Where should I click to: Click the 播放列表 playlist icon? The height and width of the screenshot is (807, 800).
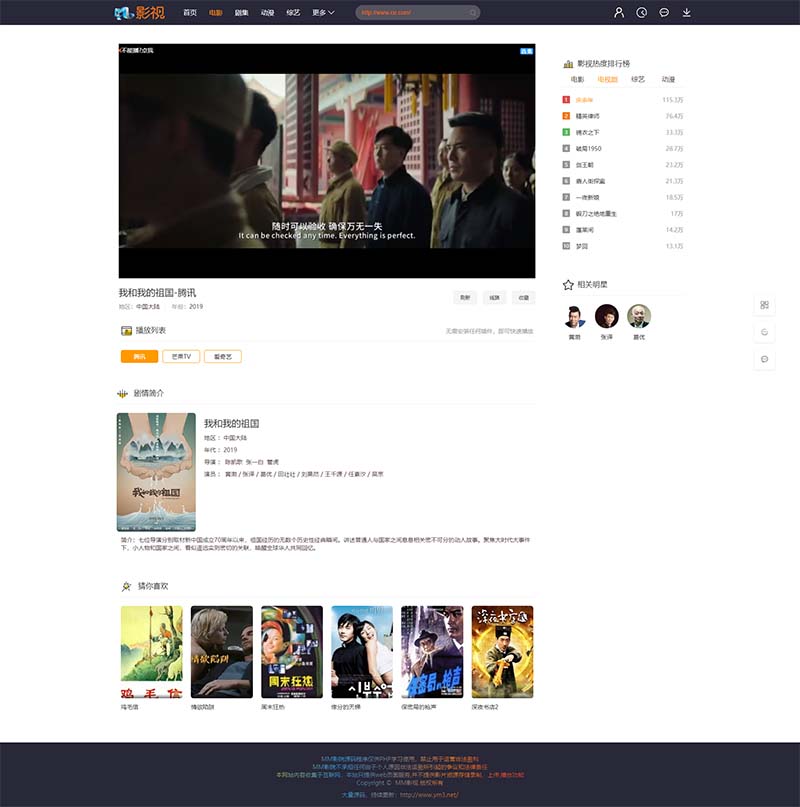[126, 330]
